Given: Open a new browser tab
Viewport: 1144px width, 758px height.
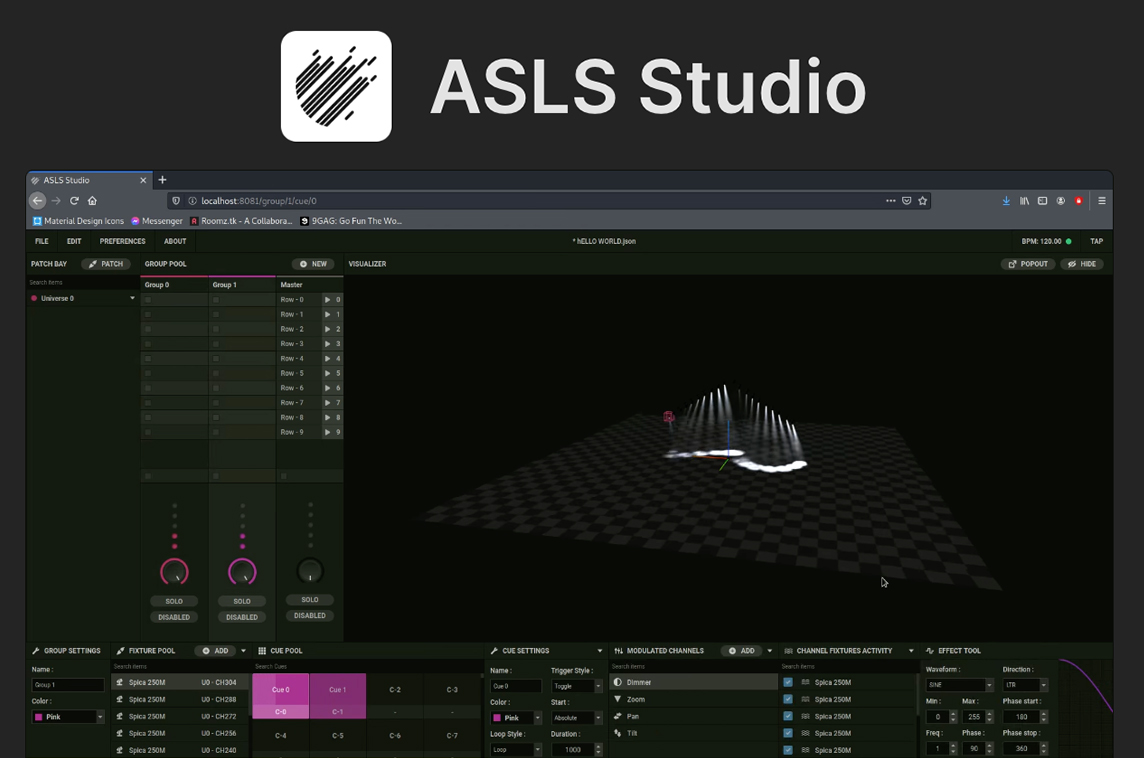Looking at the screenshot, I should [163, 180].
